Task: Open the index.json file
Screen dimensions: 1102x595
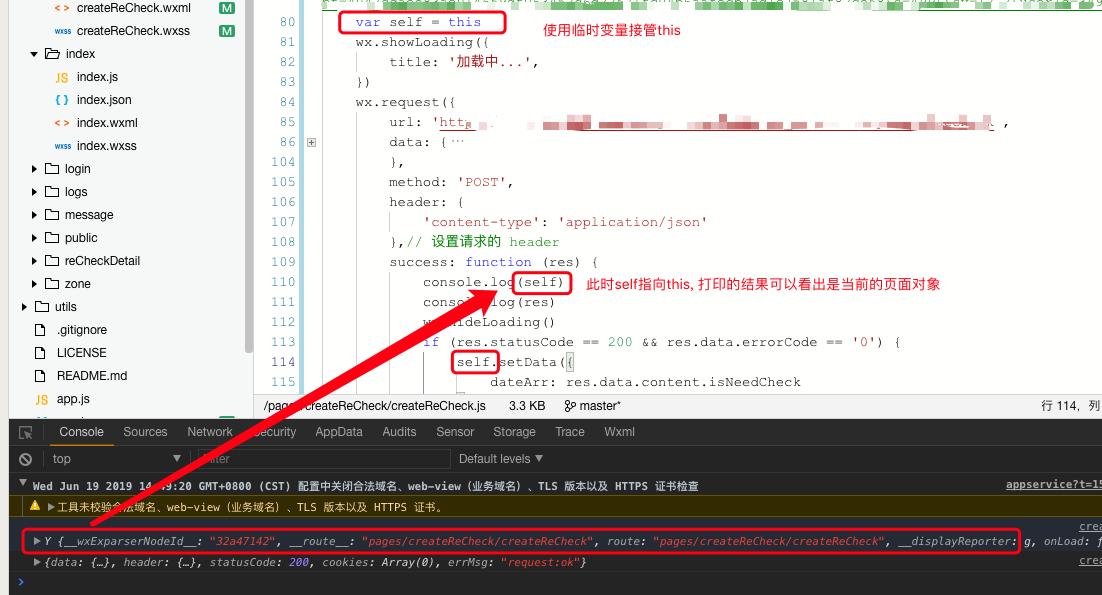Action: (x=104, y=100)
